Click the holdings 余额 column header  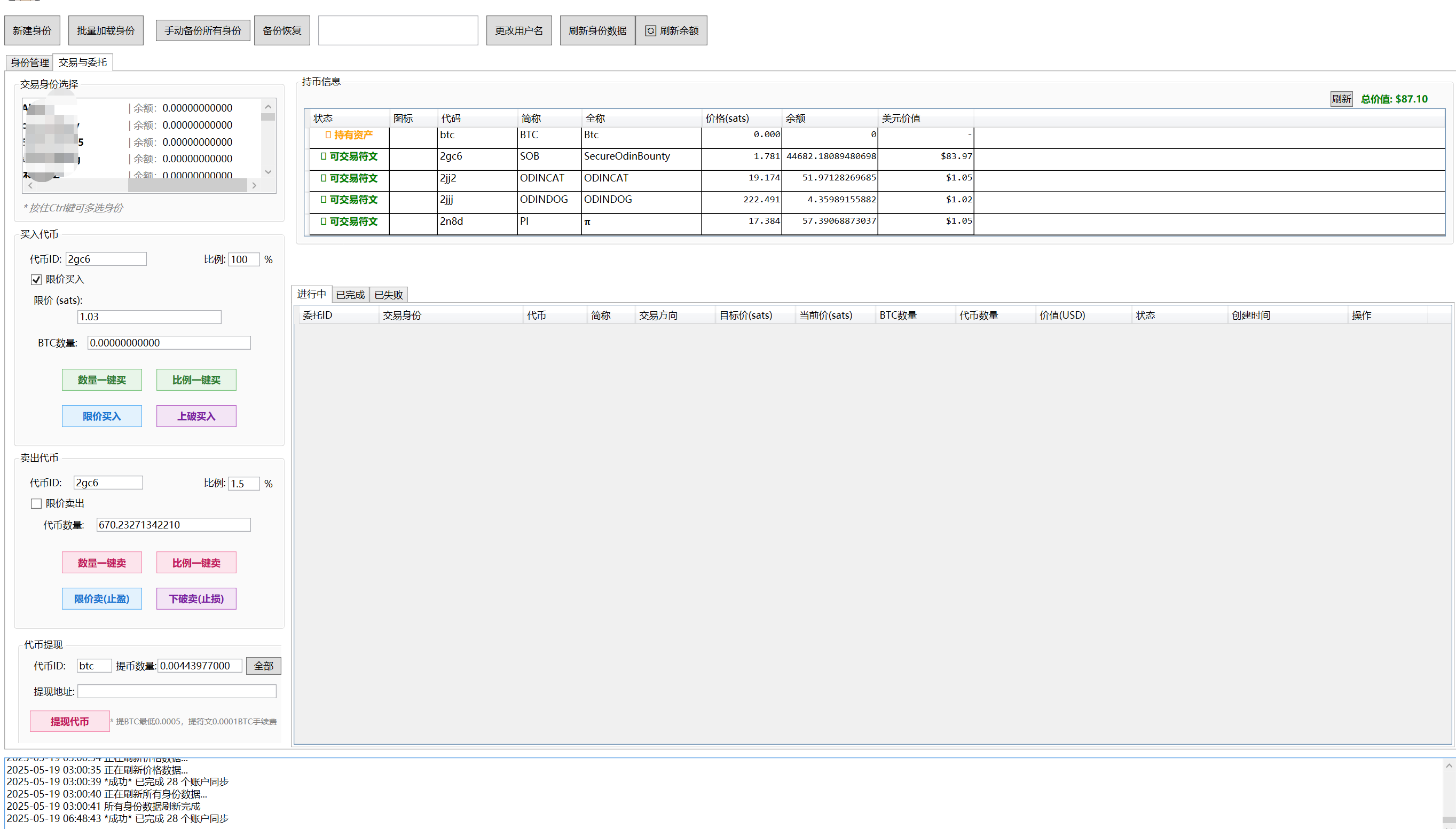point(830,119)
